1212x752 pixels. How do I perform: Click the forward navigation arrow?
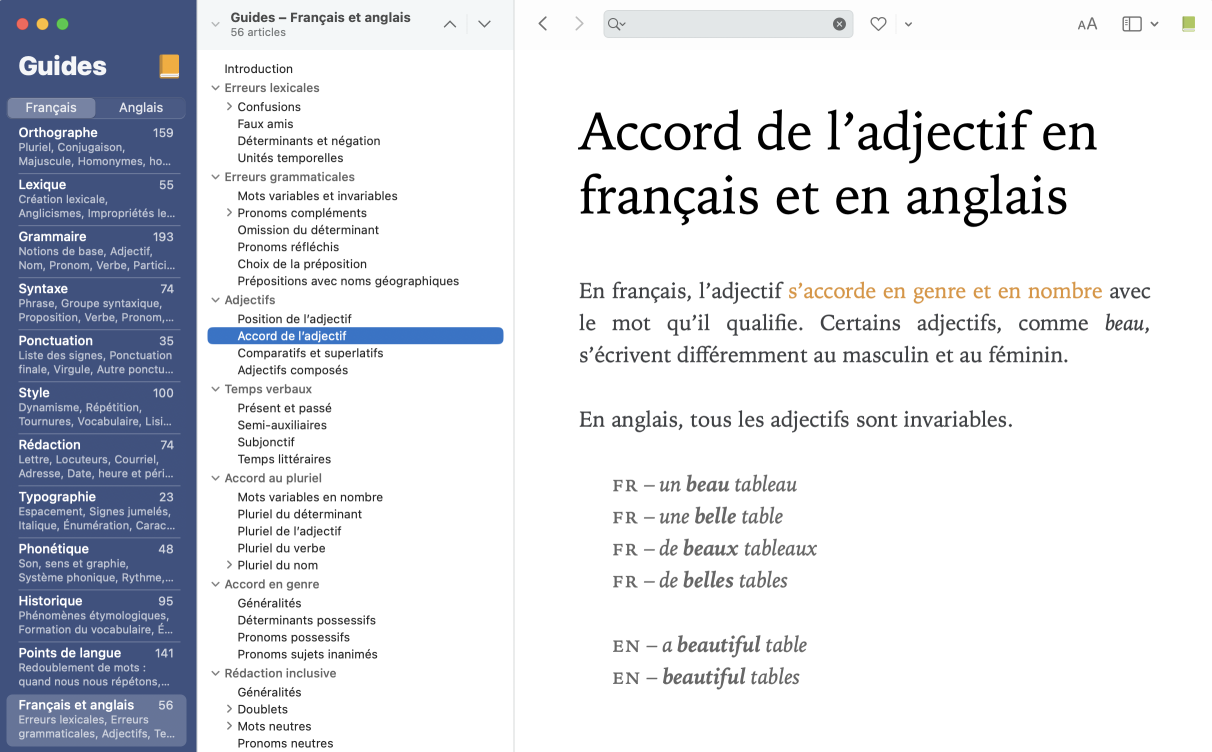click(579, 23)
